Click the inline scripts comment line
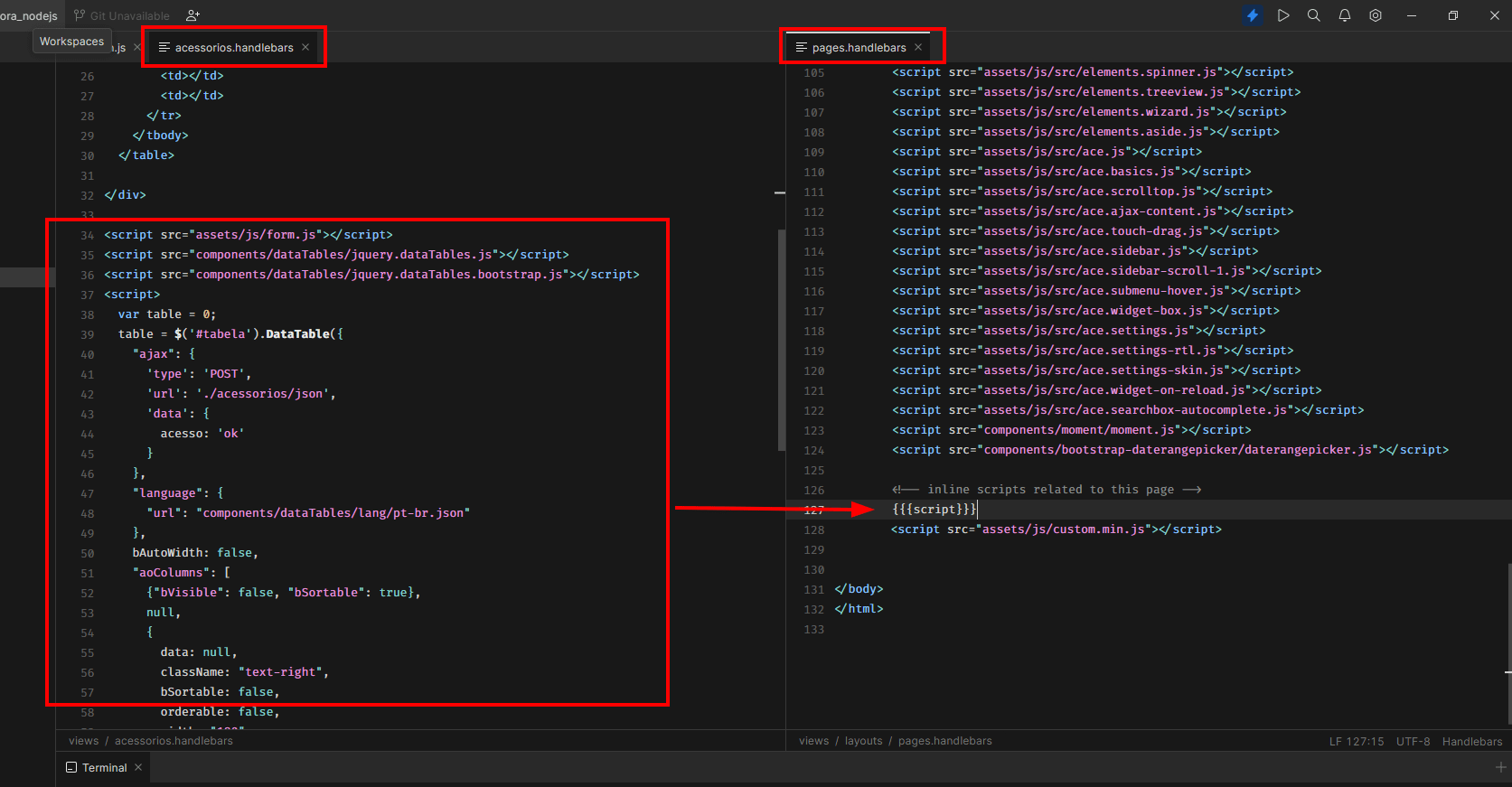Viewport: 1512px width, 787px height. click(1047, 490)
